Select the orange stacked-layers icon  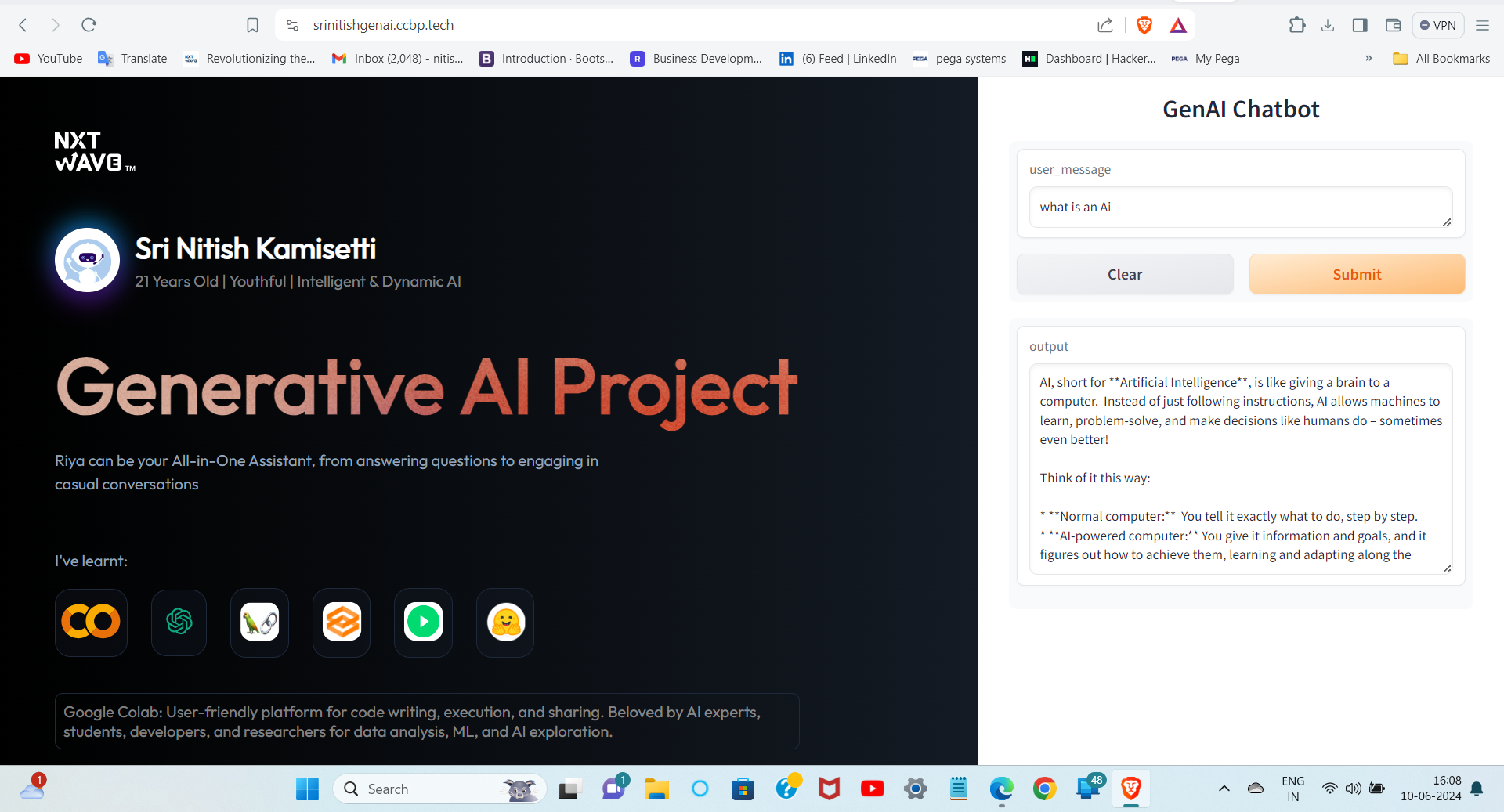coord(342,623)
